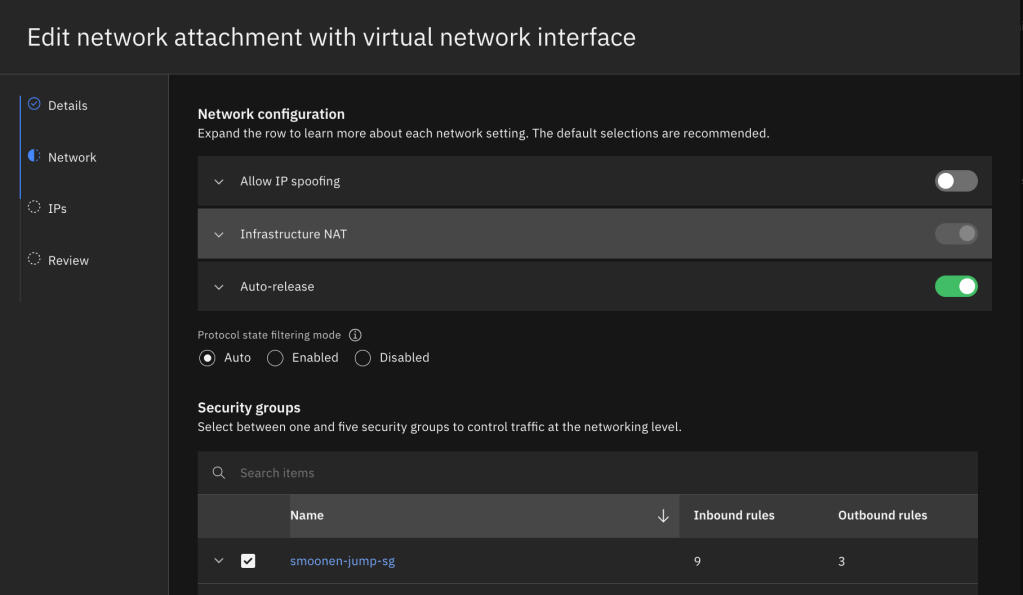Expand the Auto-release row chevron
The image size is (1023, 595).
tap(219, 287)
